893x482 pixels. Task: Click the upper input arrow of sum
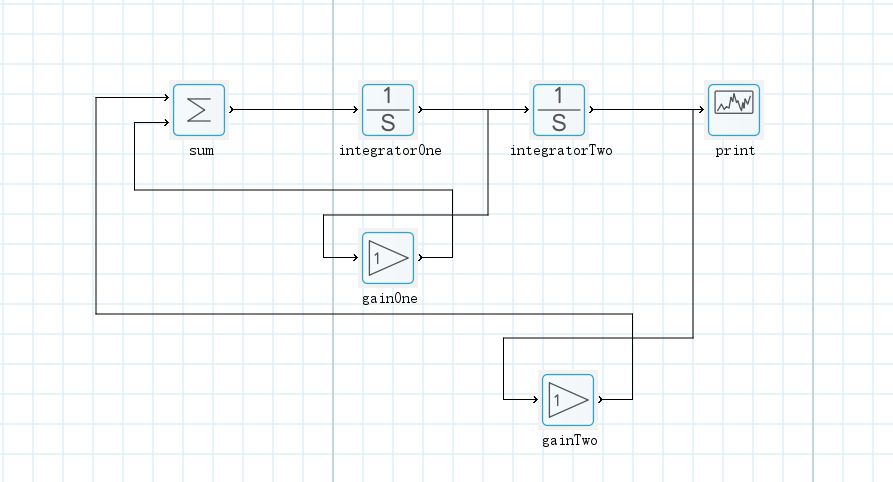[166, 98]
